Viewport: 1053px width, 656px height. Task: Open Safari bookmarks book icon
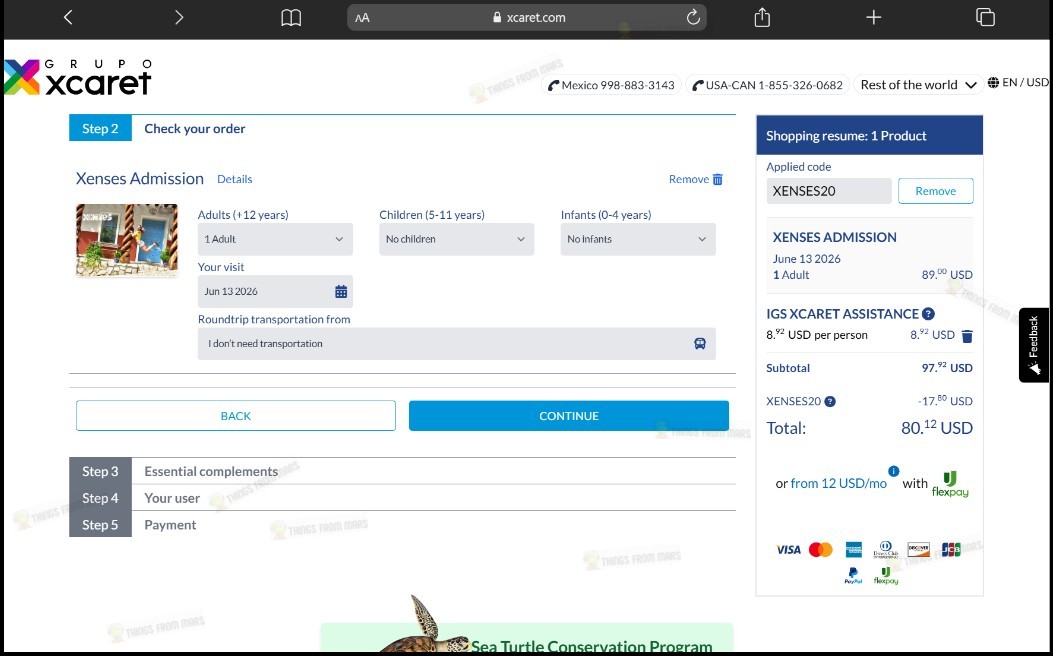(x=291, y=18)
